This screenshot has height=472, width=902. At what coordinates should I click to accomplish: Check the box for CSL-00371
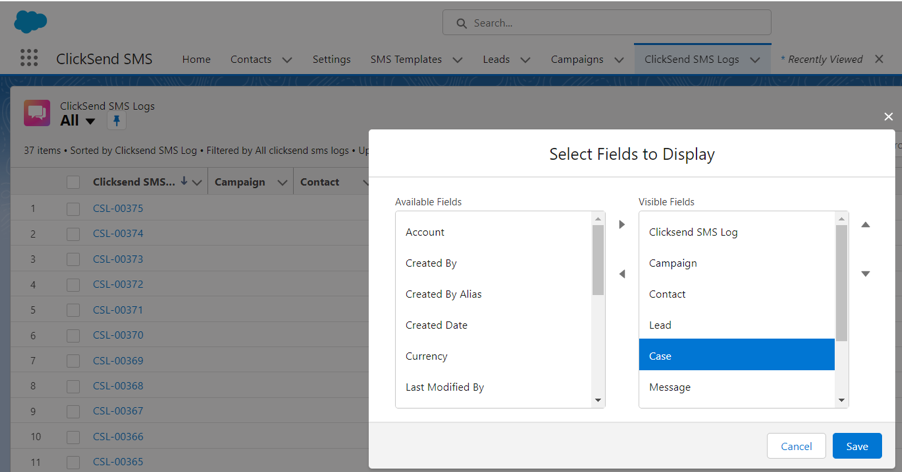click(x=73, y=310)
